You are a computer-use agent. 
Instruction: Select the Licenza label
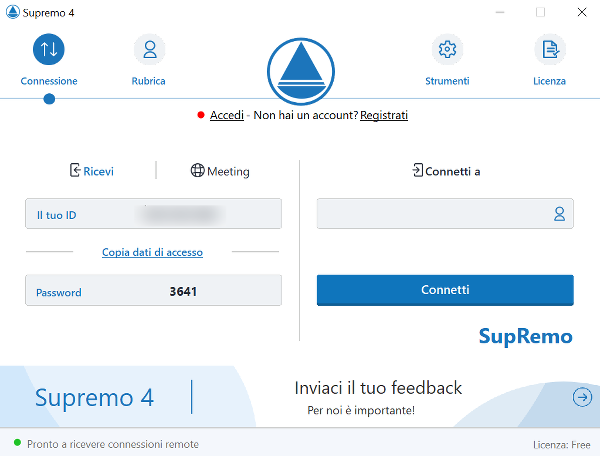coord(549,81)
